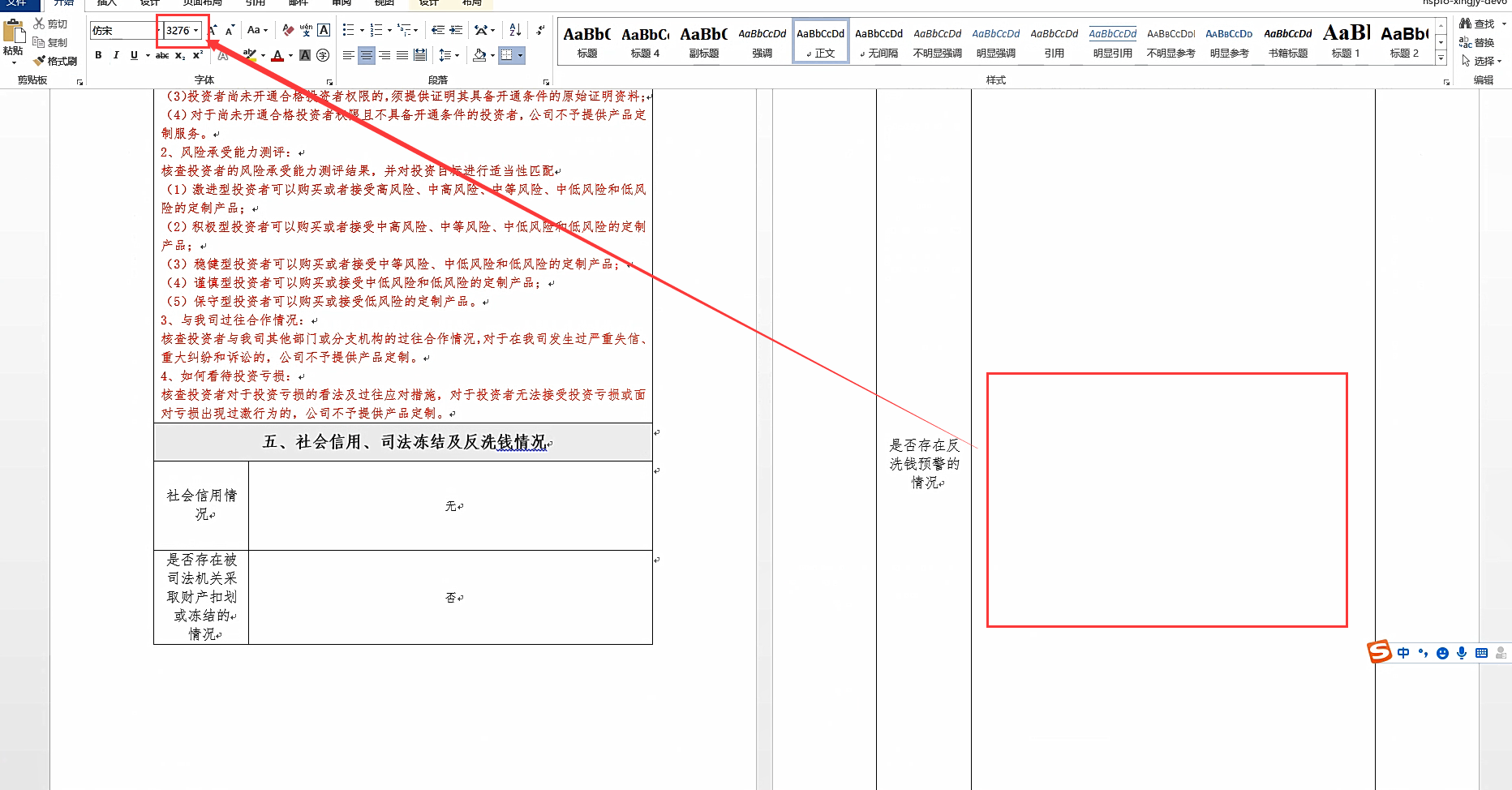The width and height of the screenshot is (1512, 790).
Task: Toggle center paragraph alignment
Action: coord(367,55)
